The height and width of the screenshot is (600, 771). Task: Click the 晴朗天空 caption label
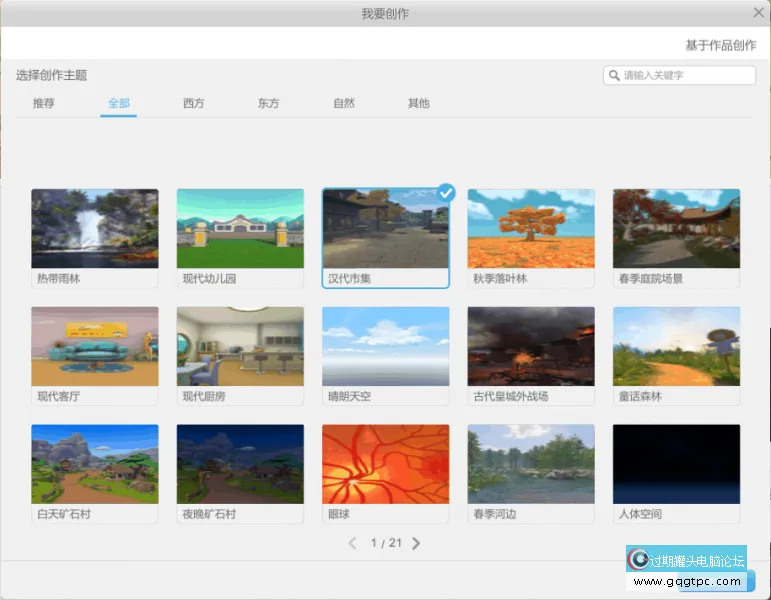click(349, 396)
